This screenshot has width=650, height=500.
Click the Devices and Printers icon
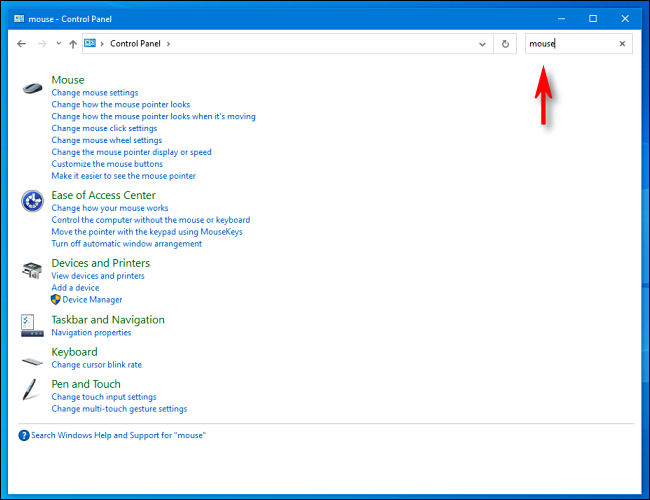32,270
